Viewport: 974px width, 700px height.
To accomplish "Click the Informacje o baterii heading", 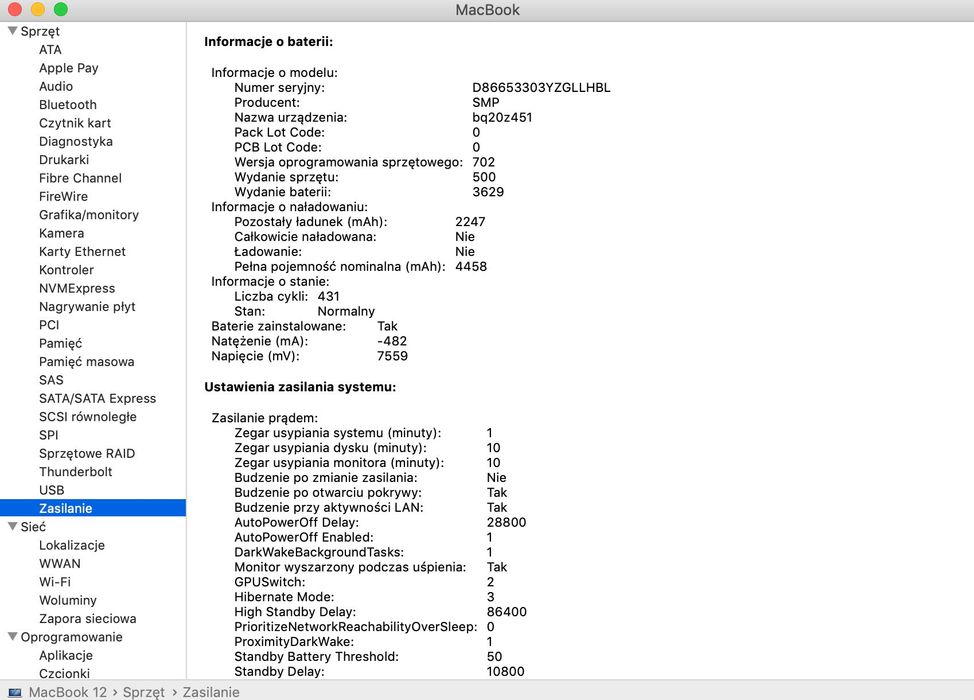I will pyautogui.click(x=269, y=42).
